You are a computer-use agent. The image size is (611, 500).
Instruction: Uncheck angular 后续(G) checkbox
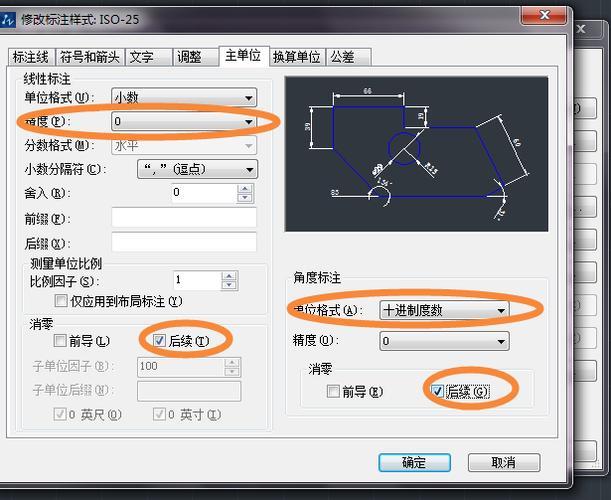point(437,391)
